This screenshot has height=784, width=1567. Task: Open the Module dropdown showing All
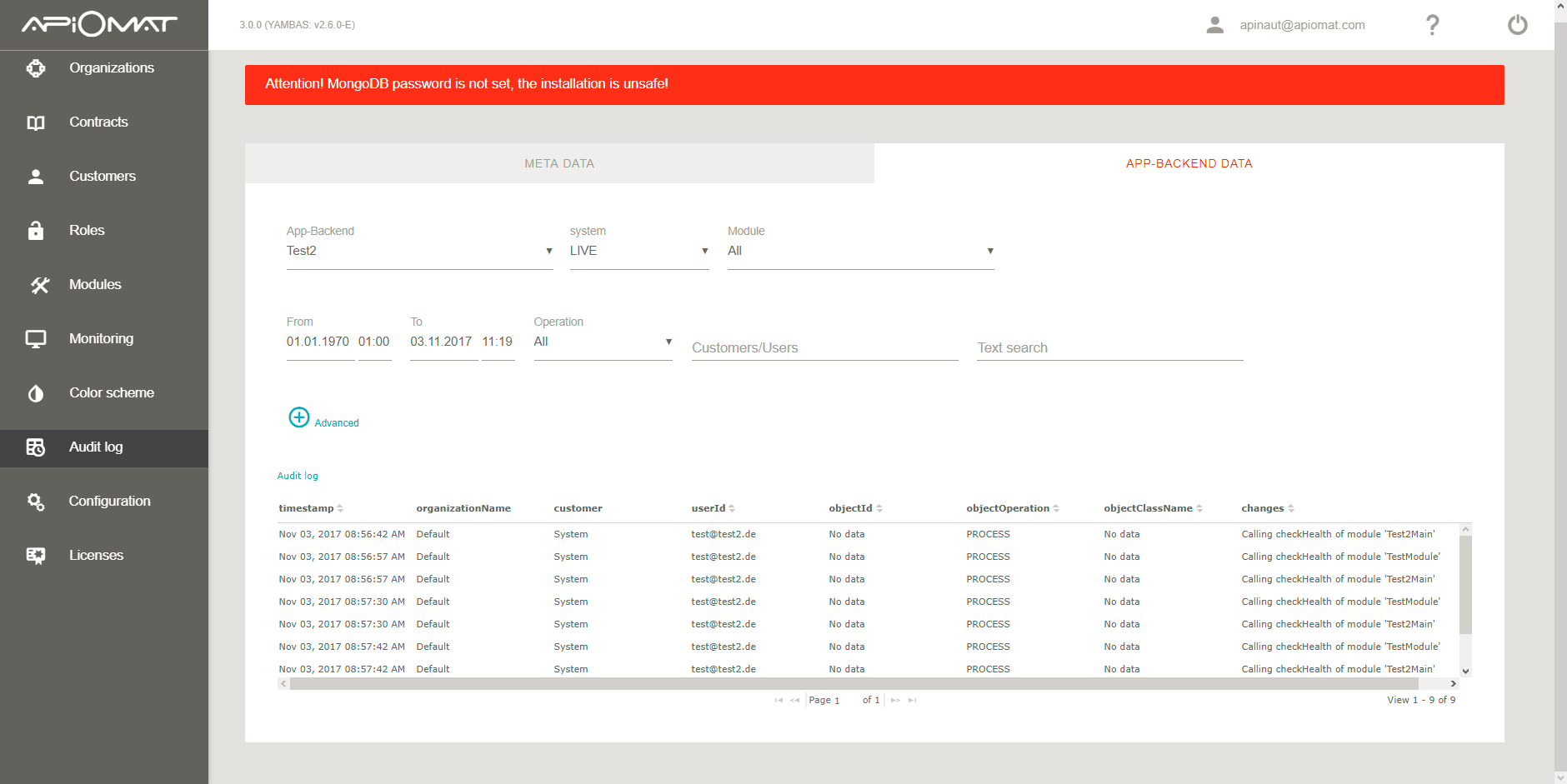861,252
